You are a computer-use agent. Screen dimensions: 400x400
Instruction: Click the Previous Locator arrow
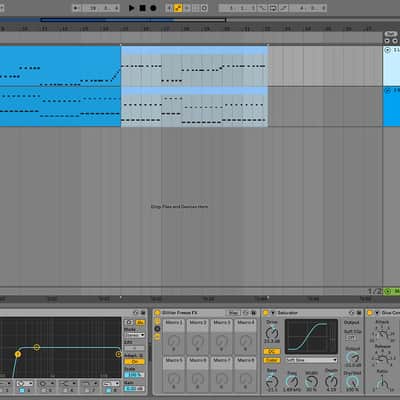coord(387,41)
